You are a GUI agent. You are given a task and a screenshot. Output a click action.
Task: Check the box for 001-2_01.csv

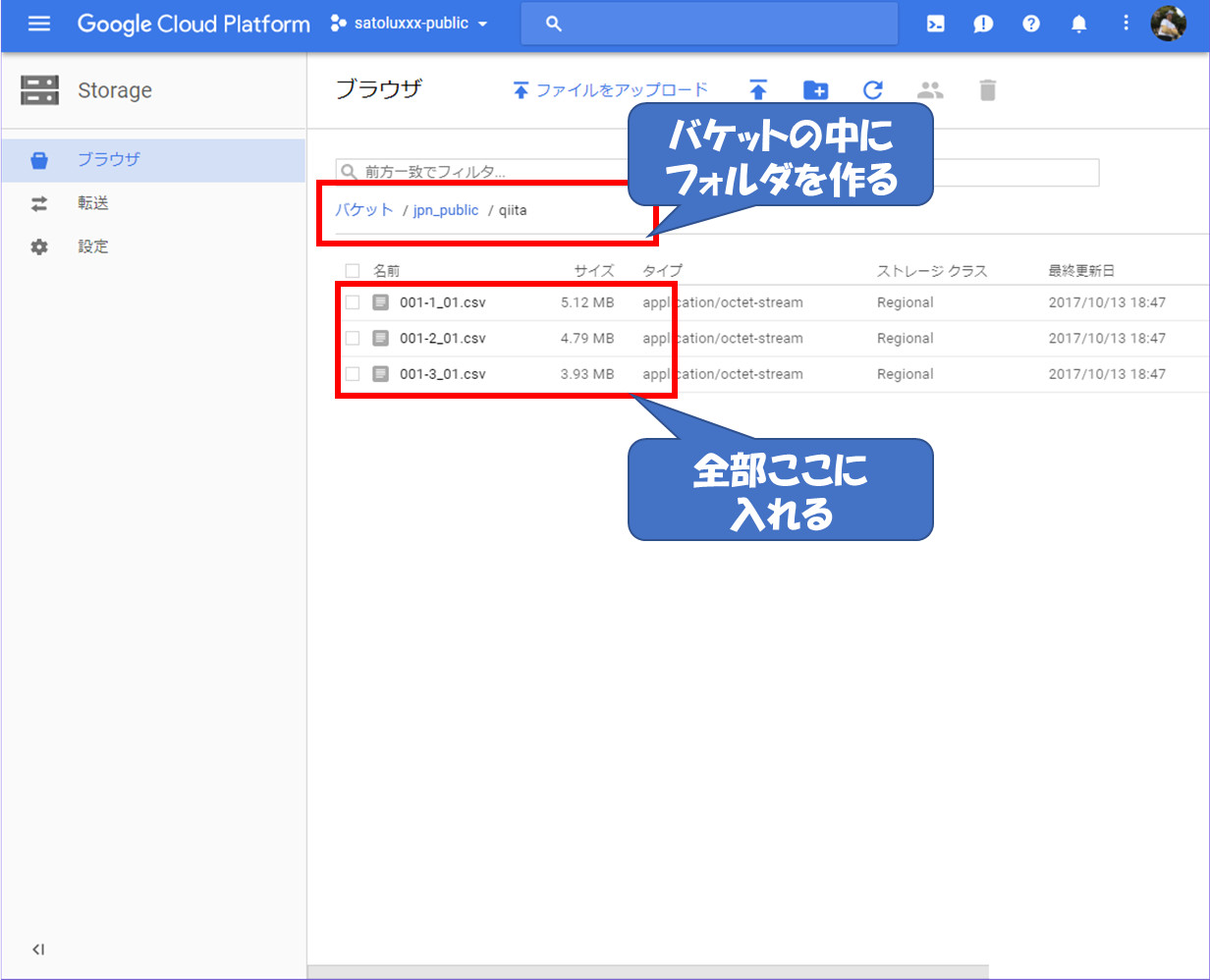tap(353, 338)
